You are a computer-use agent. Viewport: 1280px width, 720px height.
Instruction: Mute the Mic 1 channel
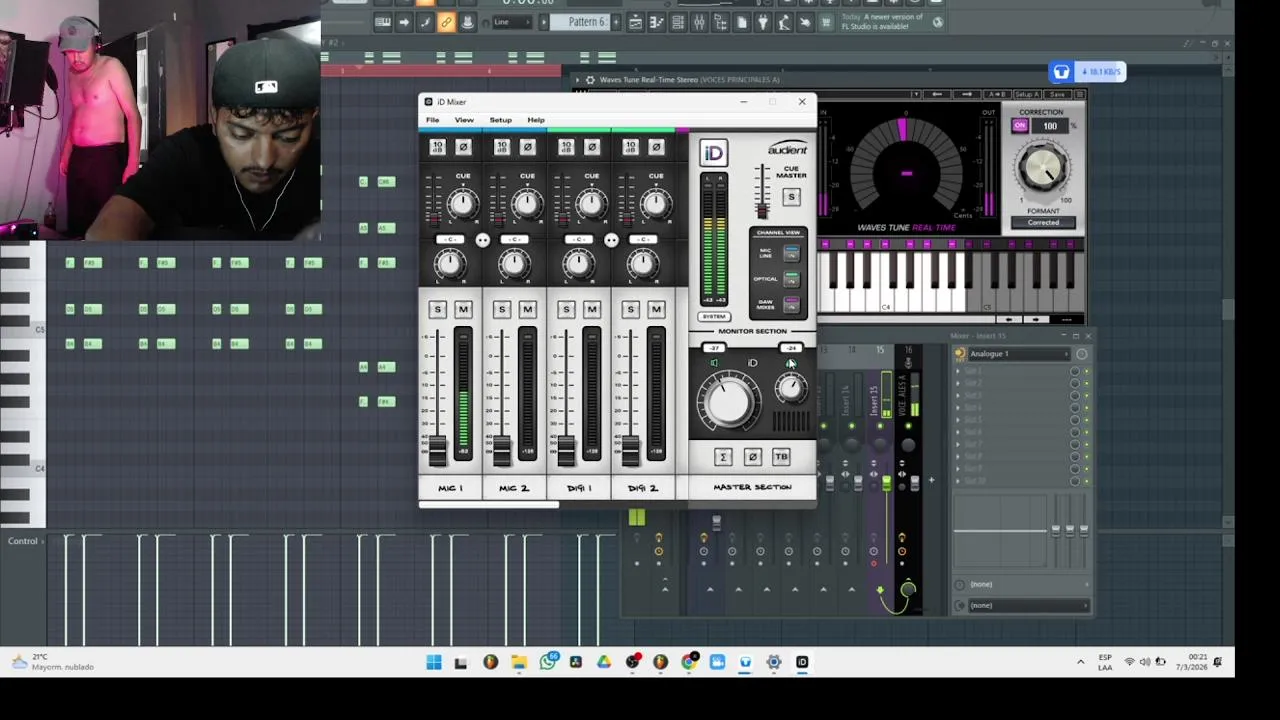coord(463,310)
